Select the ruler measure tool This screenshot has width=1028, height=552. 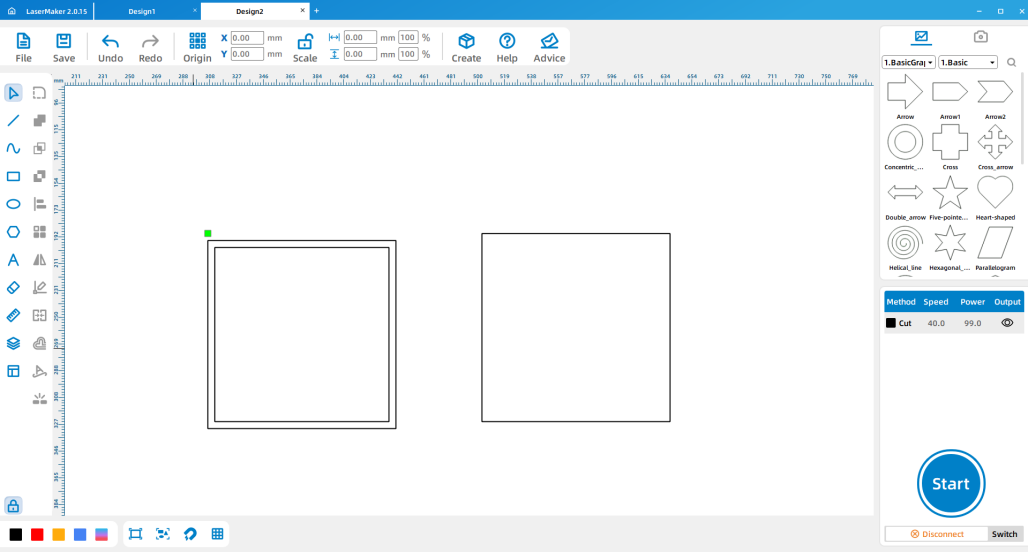[13, 315]
